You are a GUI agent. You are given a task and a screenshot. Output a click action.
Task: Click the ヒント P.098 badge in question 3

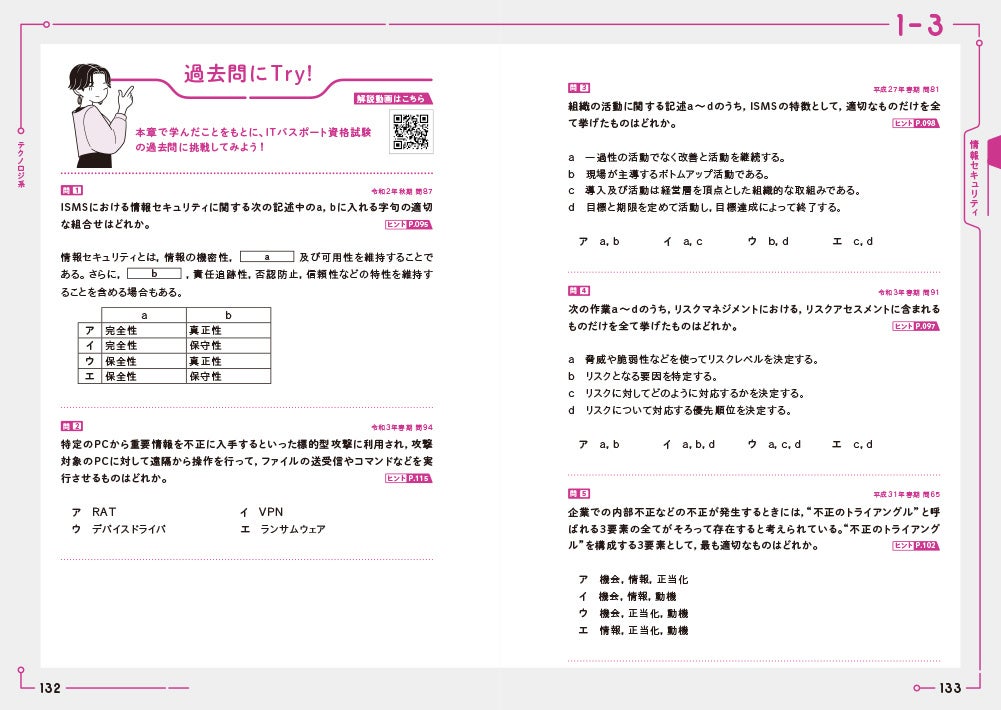915,123
